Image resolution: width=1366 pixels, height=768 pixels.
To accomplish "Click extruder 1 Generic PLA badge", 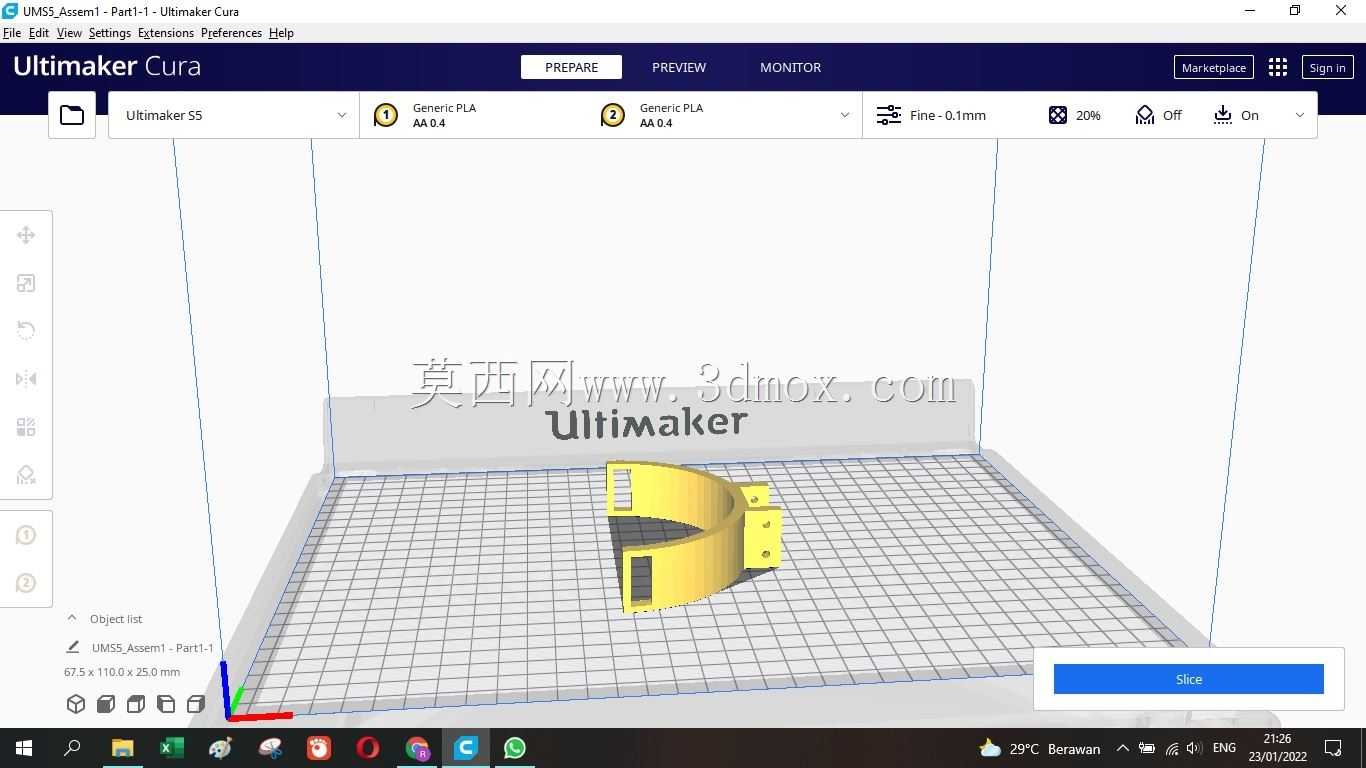I will (x=386, y=115).
